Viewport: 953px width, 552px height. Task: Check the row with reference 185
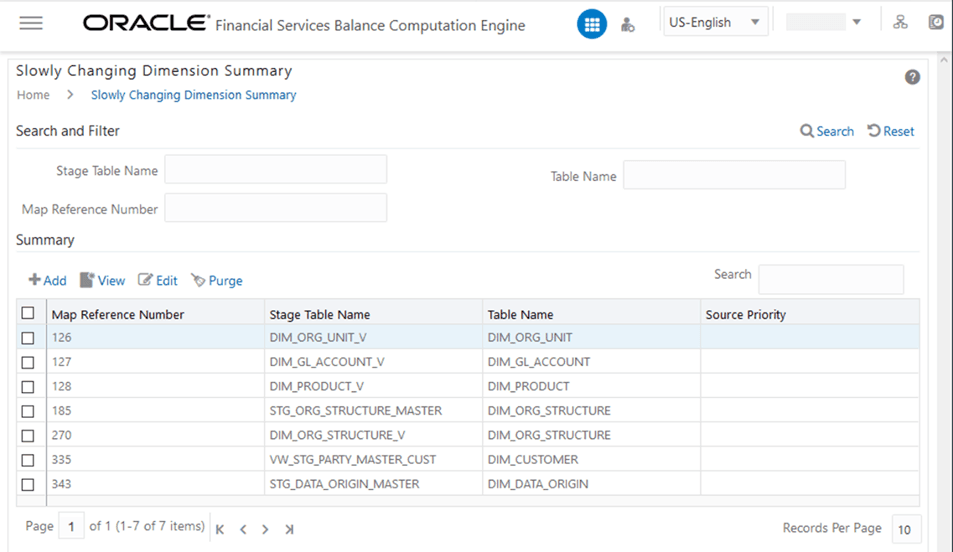coord(28,412)
